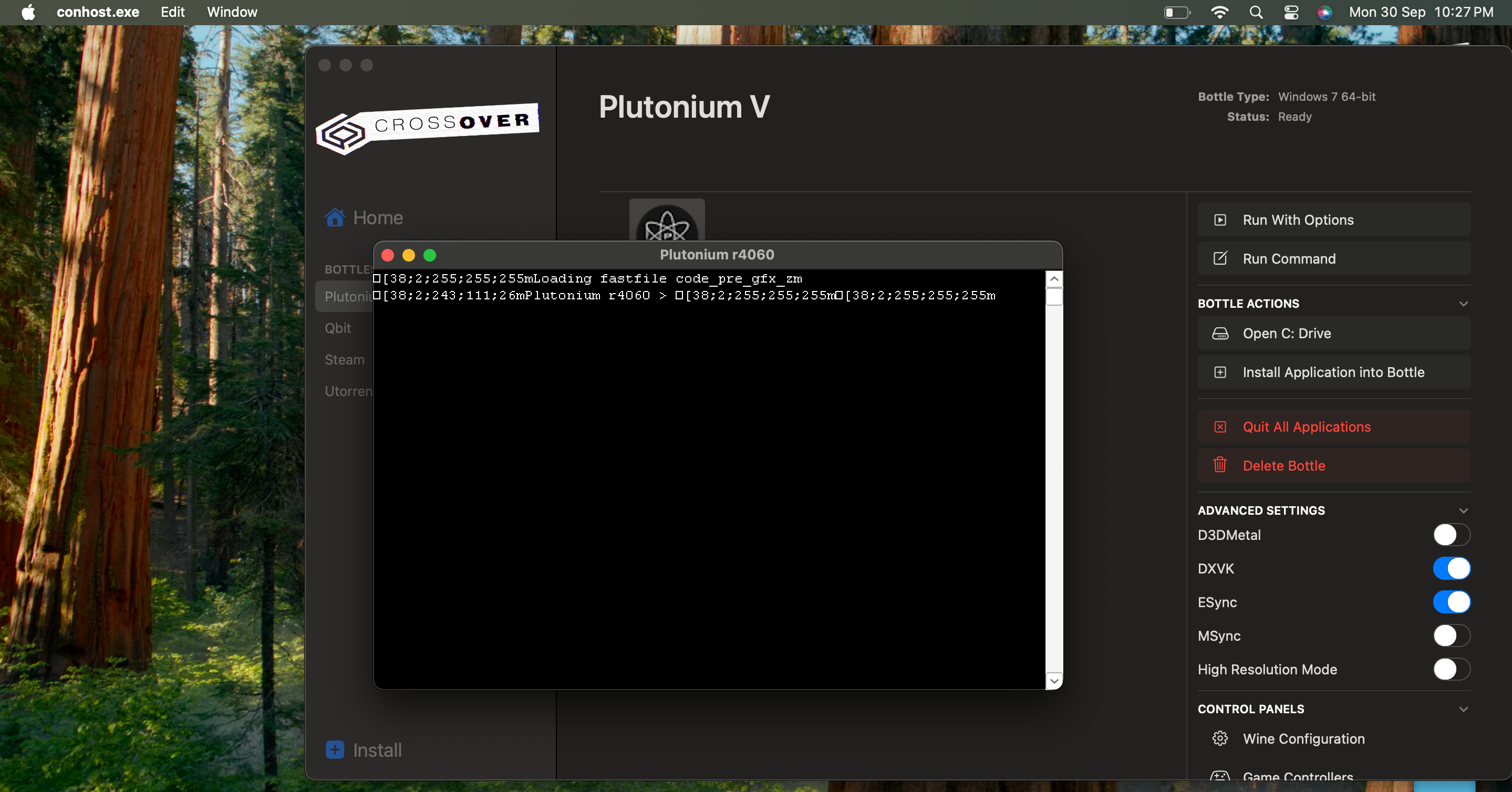Select the Plutonium bottle in sidebar
The height and width of the screenshot is (792, 1512).
click(x=347, y=296)
